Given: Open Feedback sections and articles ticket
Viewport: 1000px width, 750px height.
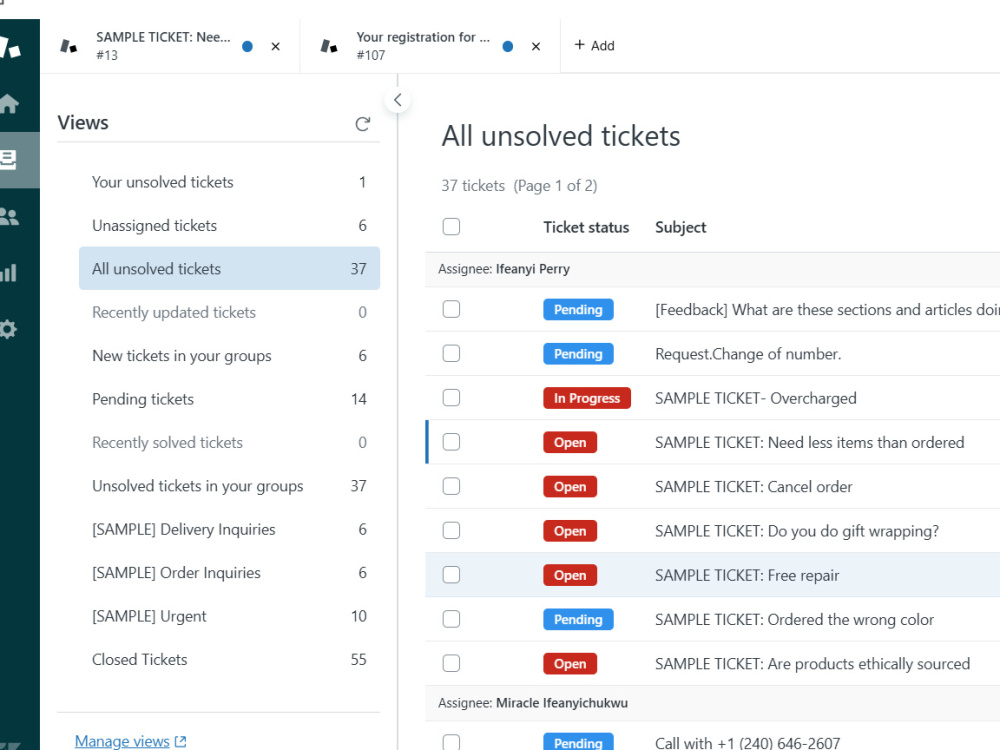Looking at the screenshot, I should (x=827, y=310).
